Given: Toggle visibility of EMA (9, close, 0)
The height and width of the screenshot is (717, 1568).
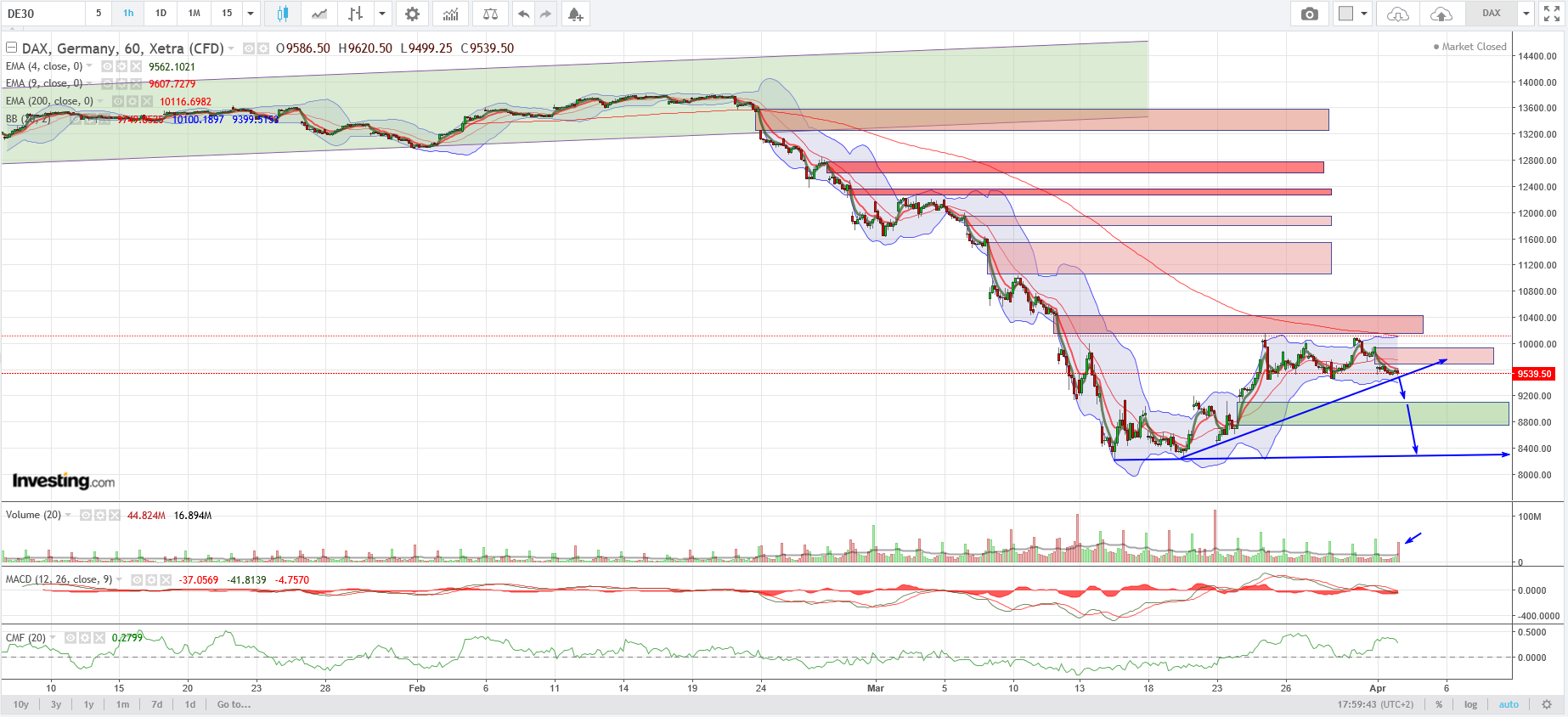Looking at the screenshot, I should tap(107, 83).
